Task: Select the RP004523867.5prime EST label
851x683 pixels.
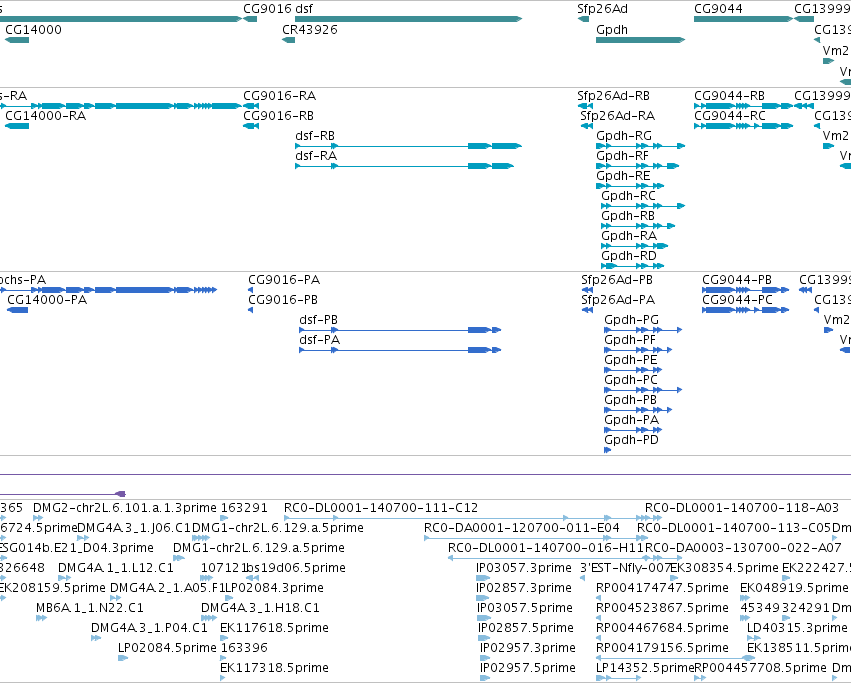Action: (x=662, y=608)
